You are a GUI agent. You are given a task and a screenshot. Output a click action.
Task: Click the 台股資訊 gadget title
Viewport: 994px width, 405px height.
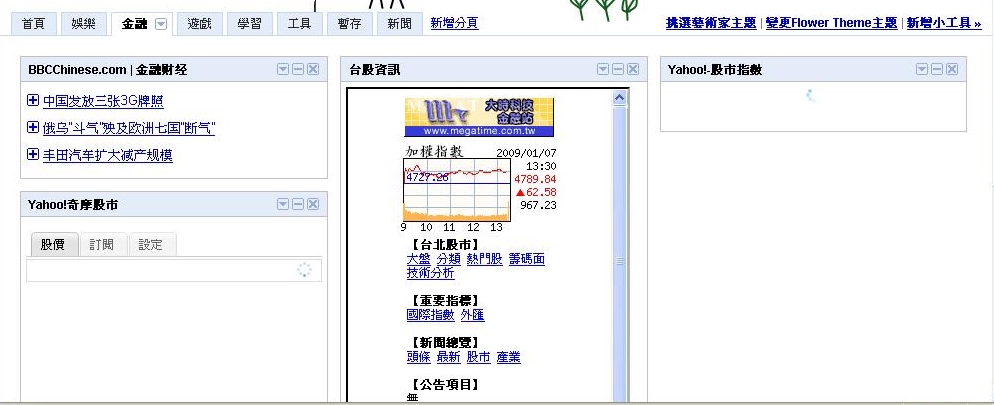click(x=375, y=70)
